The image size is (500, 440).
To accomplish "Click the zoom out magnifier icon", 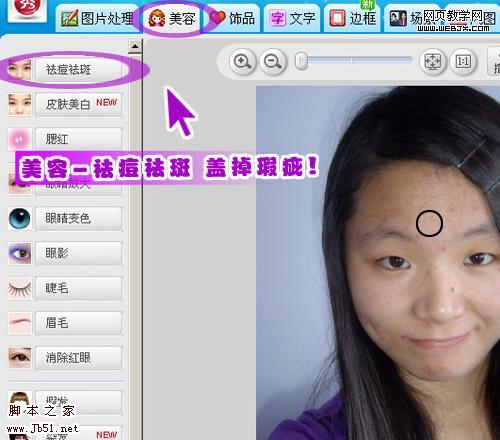I will (273, 62).
